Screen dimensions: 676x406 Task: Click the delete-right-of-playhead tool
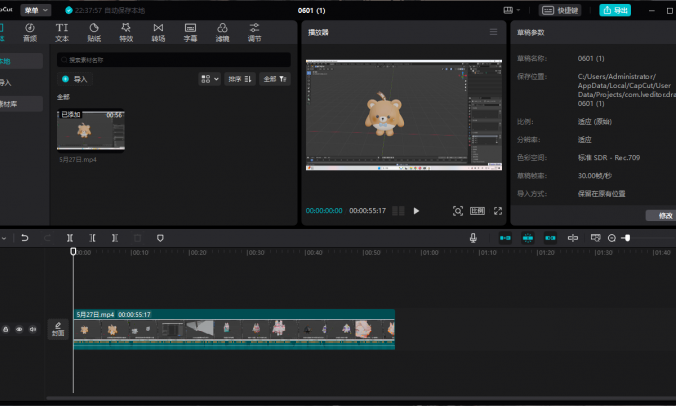[115, 238]
